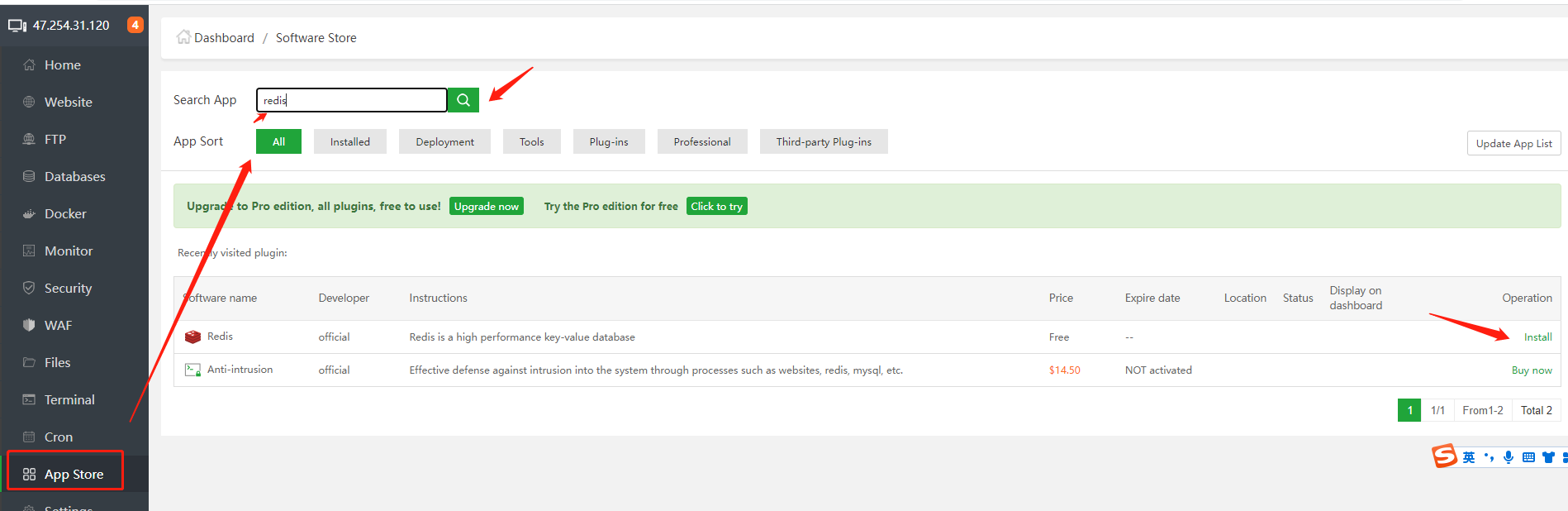Click the IME punctuation mode icon

pos(1489,457)
